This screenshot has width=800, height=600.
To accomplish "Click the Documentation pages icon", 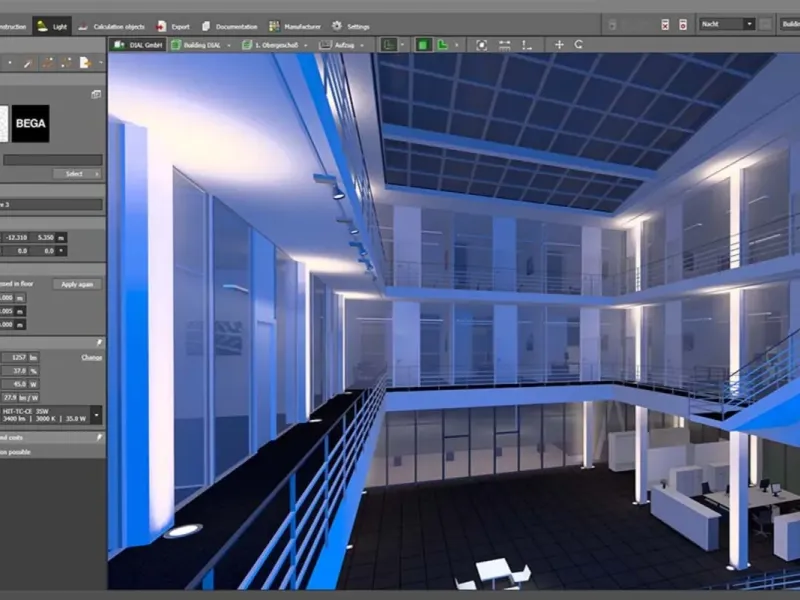I will click(206, 27).
